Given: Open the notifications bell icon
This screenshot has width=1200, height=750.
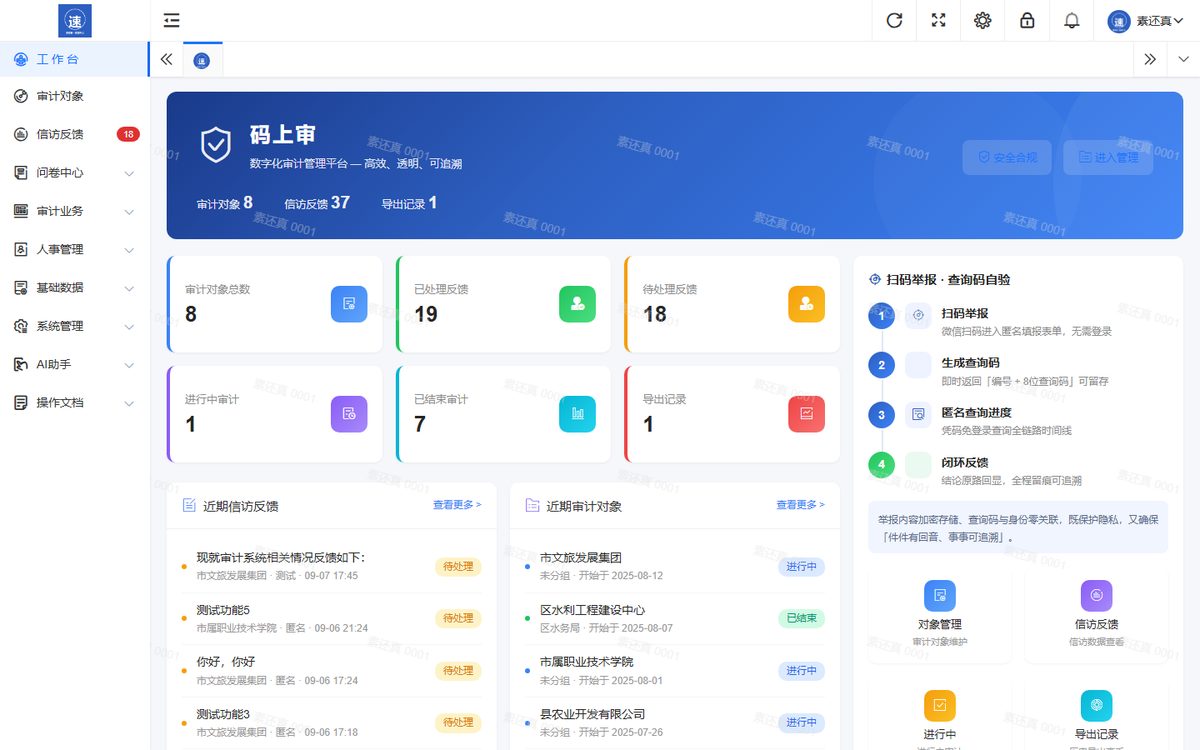Looking at the screenshot, I should tap(1071, 20).
